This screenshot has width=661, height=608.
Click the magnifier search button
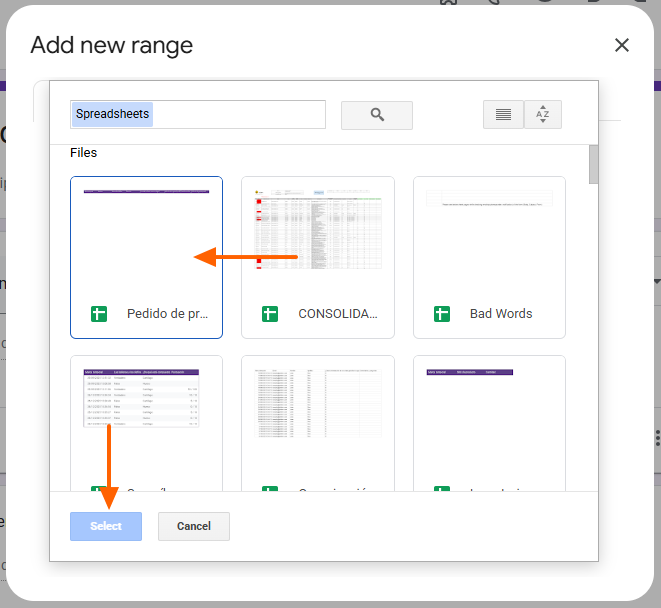tap(376, 115)
